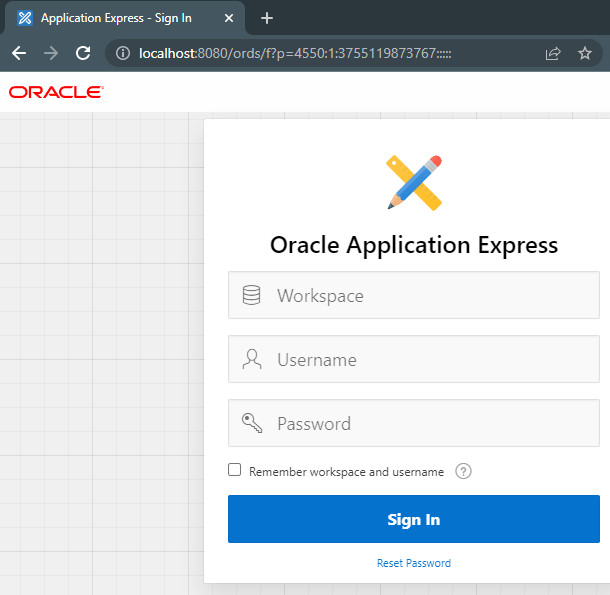
Task: Enable Remember workspace and username checkbox
Action: (235, 470)
